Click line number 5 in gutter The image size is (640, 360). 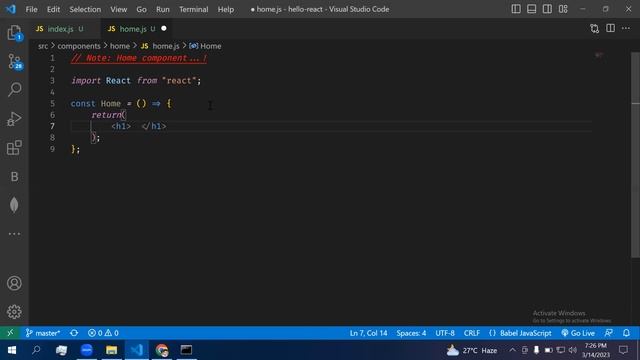click(52, 104)
